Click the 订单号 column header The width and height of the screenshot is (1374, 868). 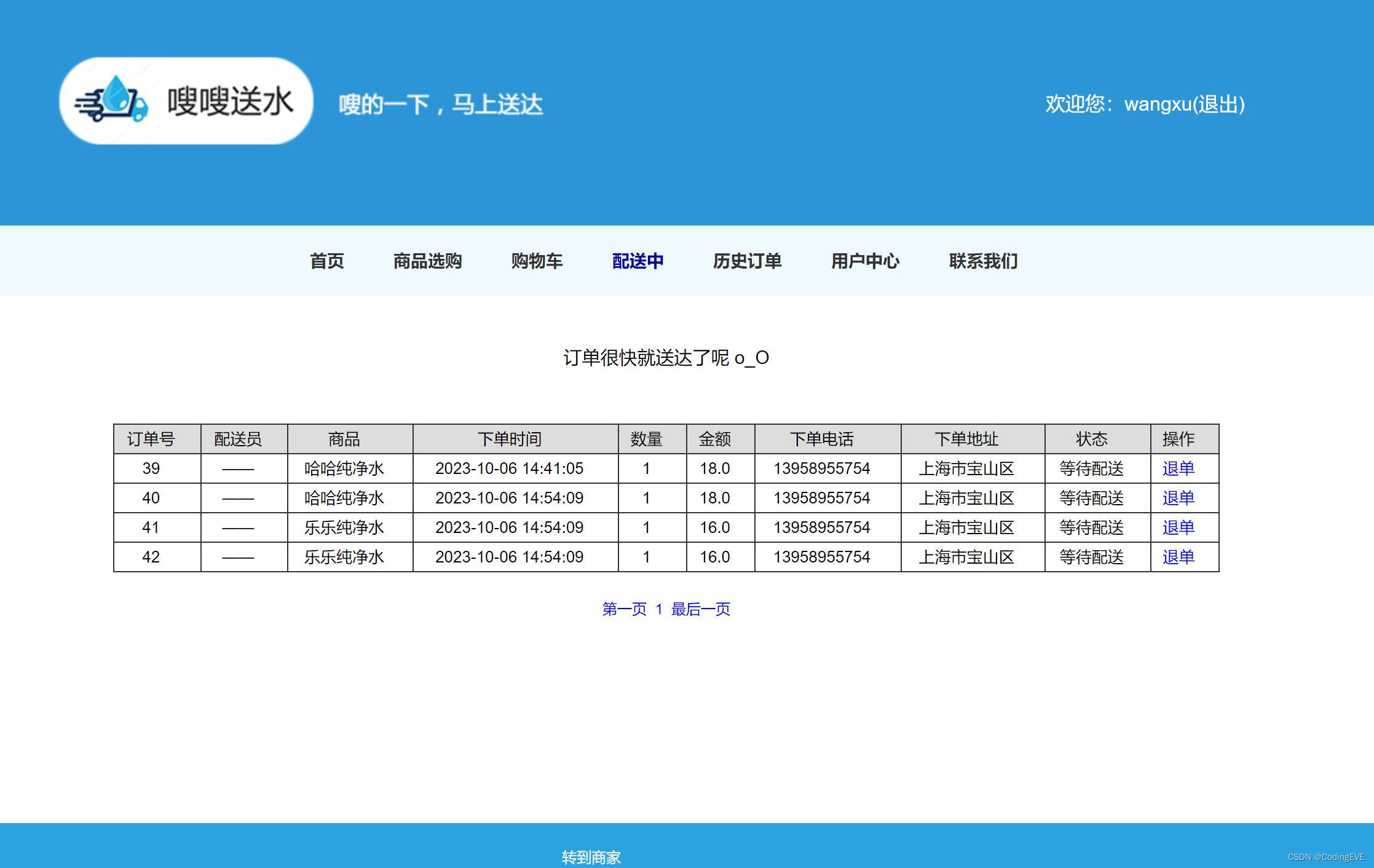tap(151, 440)
